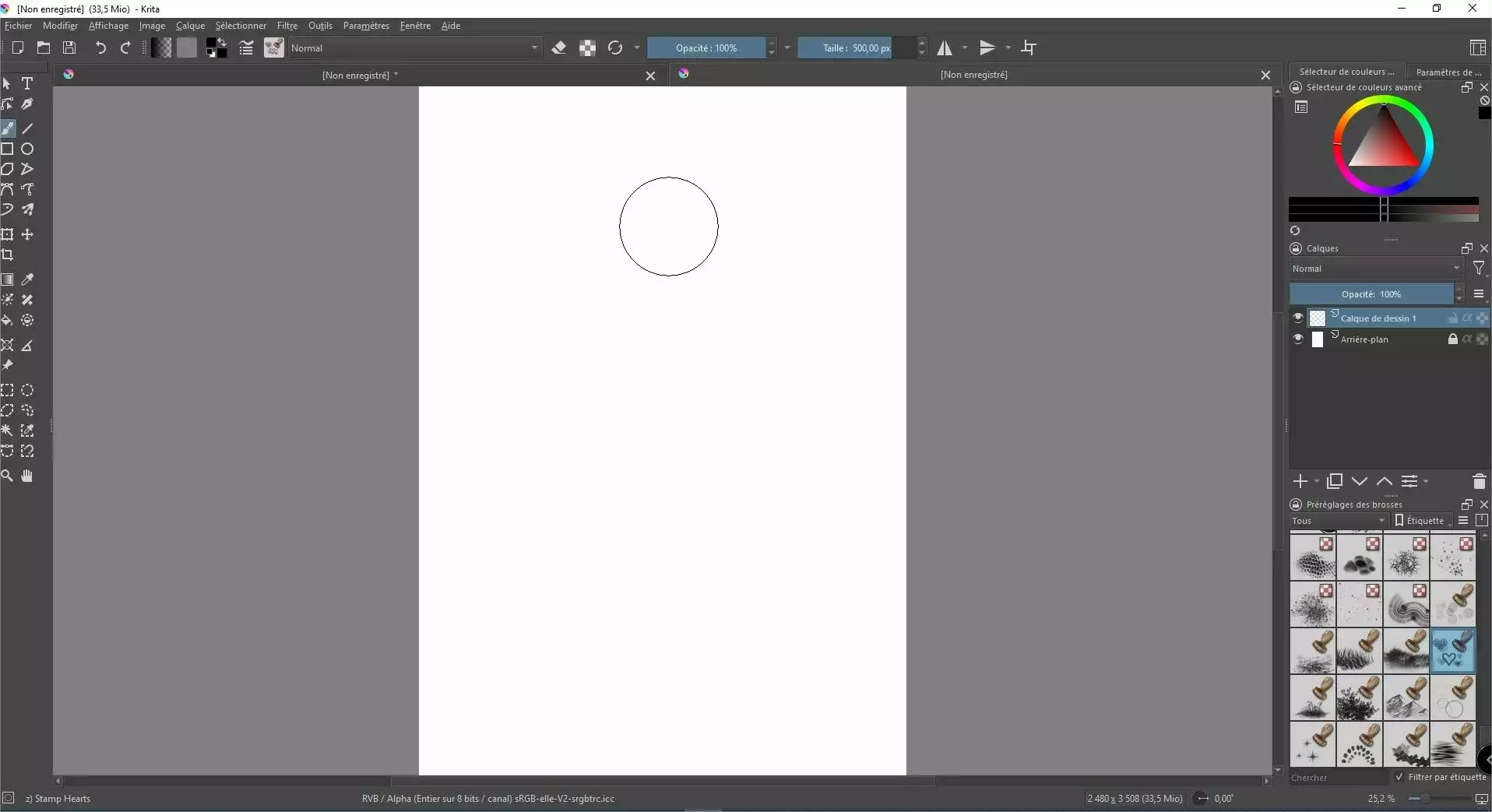Select the Text tool
Screen dimensions: 1492x812
28,83
